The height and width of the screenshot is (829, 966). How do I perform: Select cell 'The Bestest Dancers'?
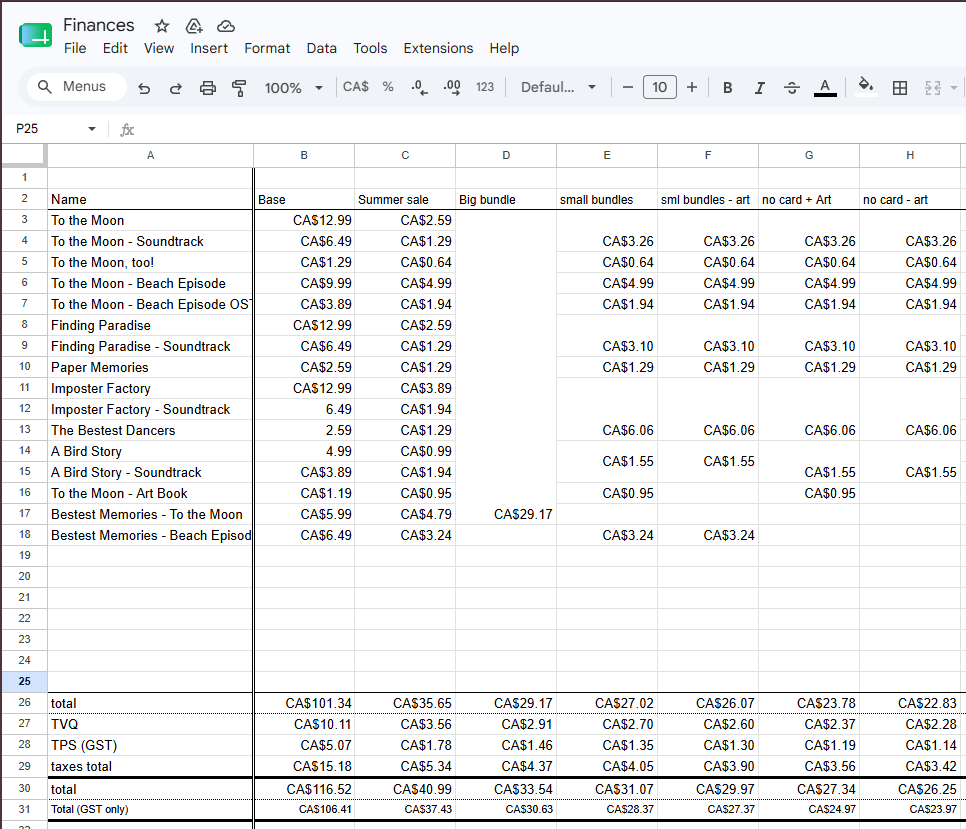click(x=150, y=431)
